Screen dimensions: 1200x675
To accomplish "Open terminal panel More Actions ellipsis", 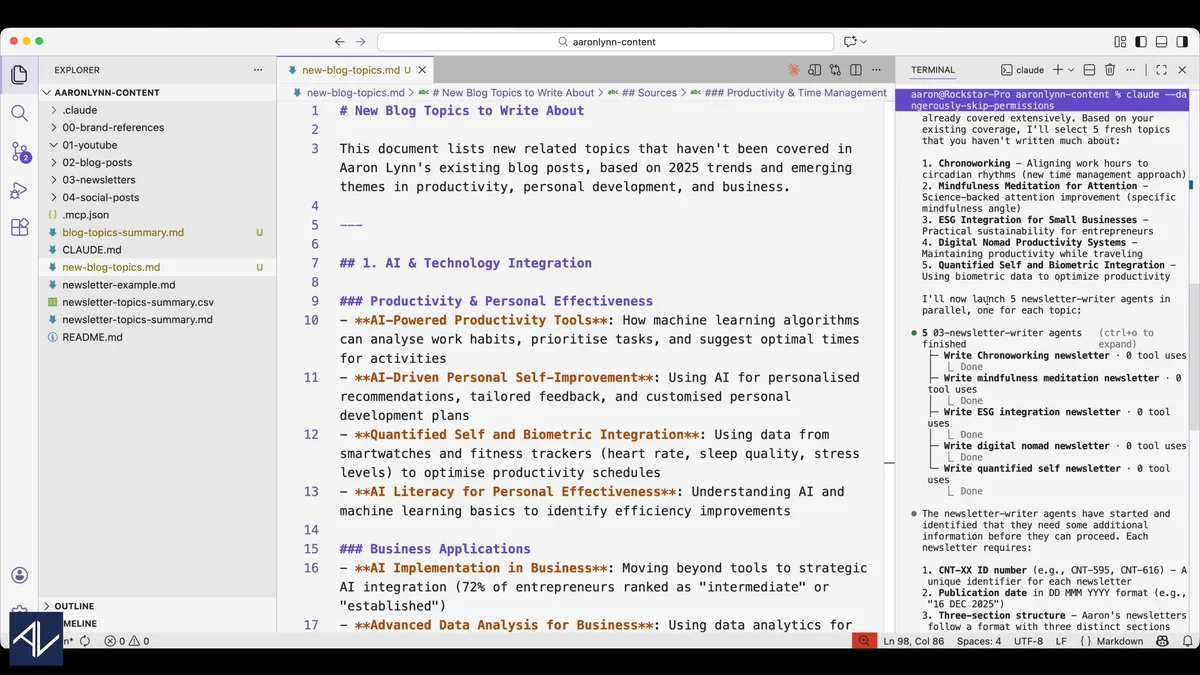I will tap(1131, 70).
